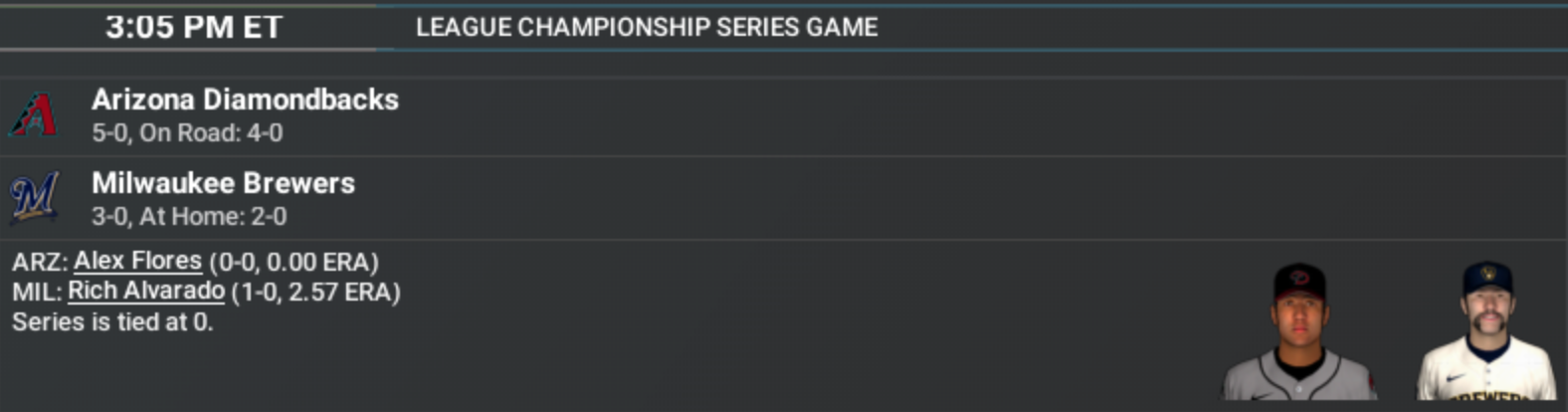Click the MIL pitcher label
This screenshot has height=412, width=1568.
(37, 292)
